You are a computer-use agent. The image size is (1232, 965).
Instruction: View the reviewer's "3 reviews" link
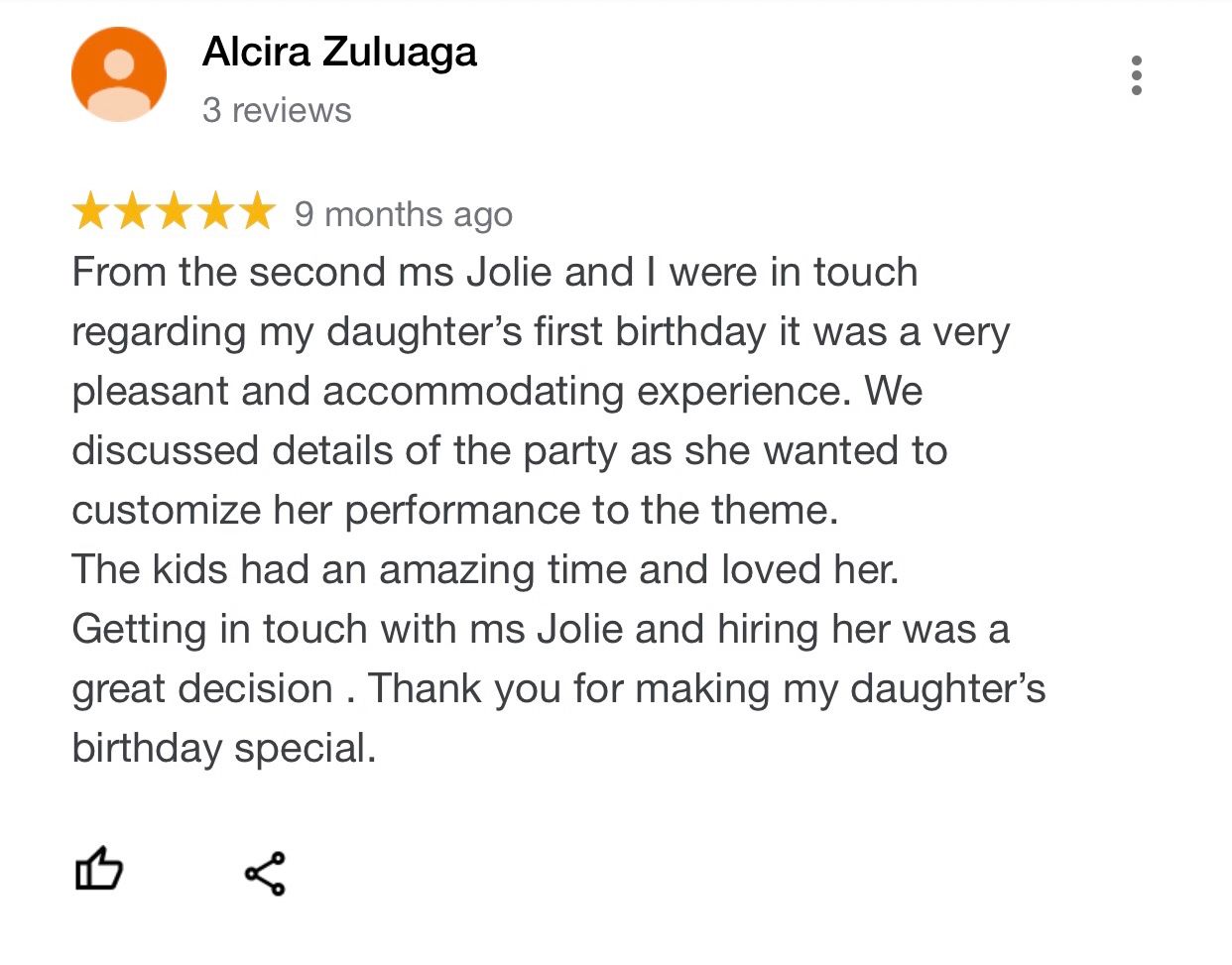click(x=277, y=110)
